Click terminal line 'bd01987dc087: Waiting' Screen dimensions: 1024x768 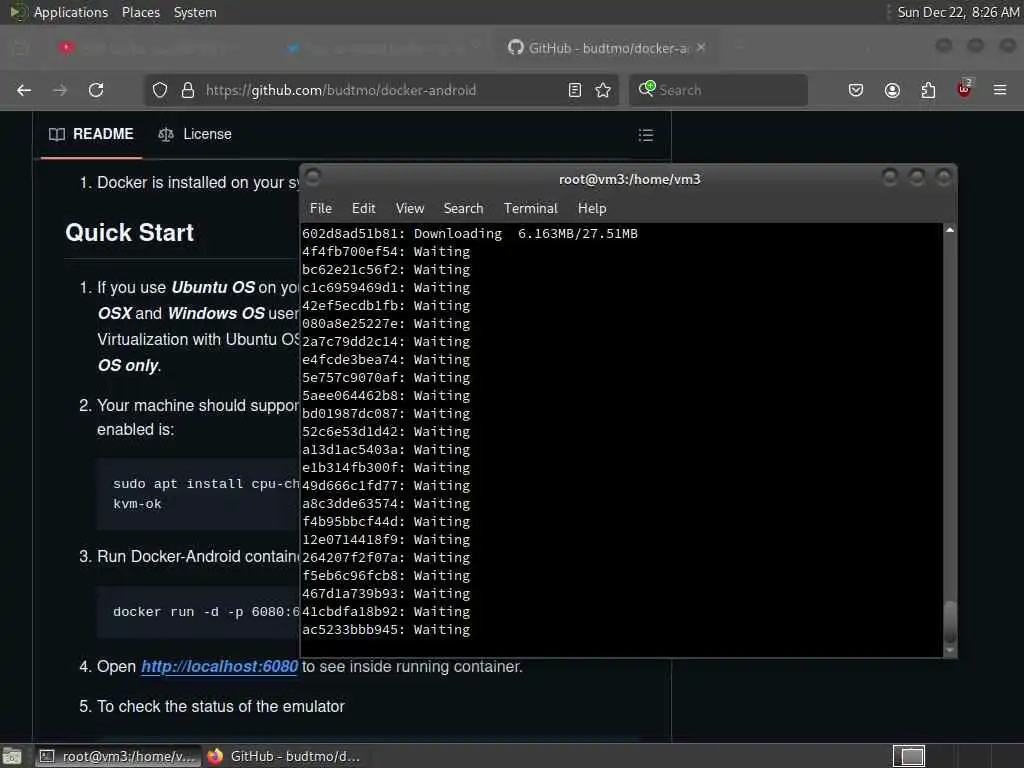(385, 413)
